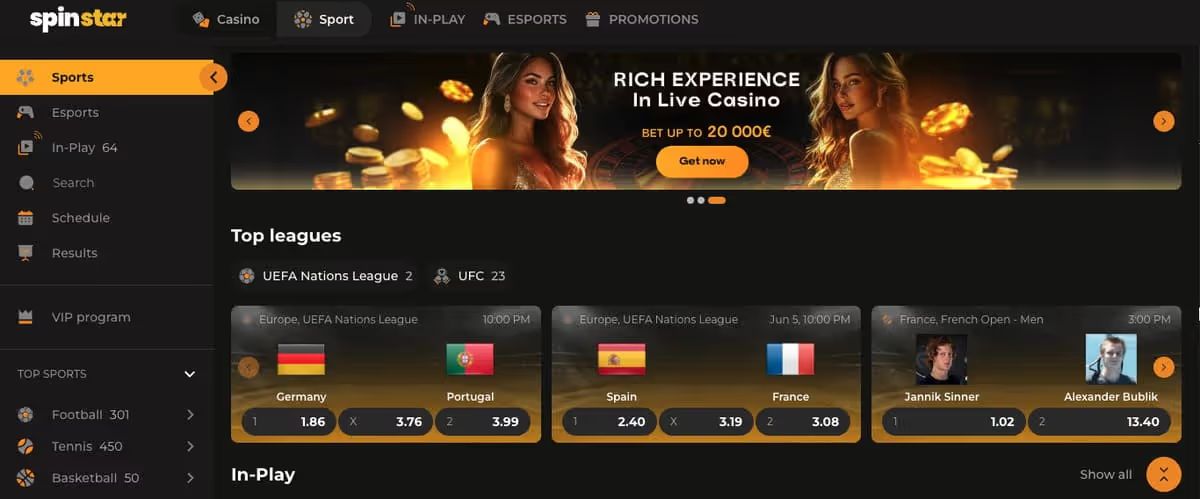The height and width of the screenshot is (499, 1200).
Task: Click the Get now banner button
Action: (702, 161)
